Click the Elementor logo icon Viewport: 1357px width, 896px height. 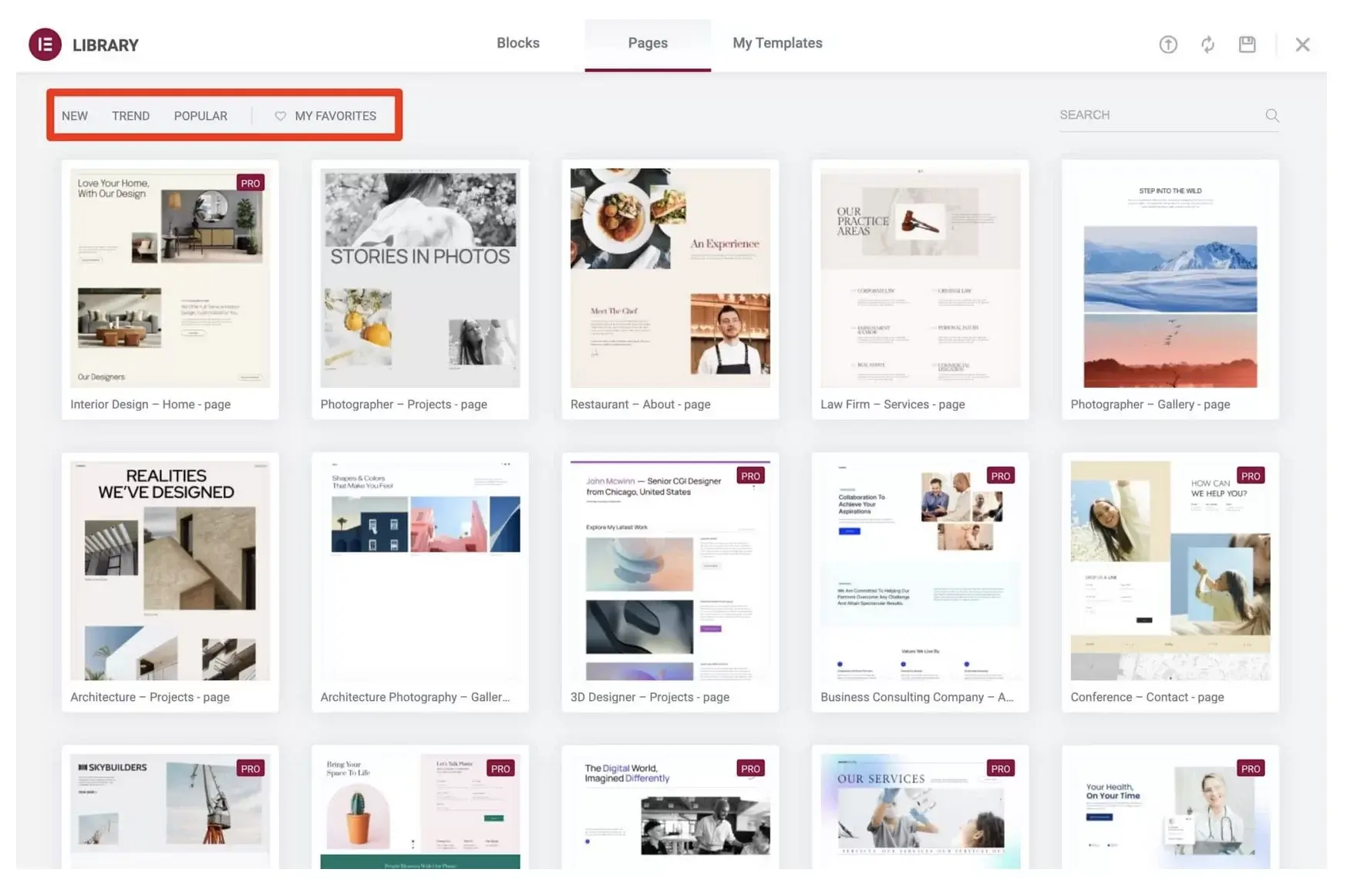click(x=45, y=45)
